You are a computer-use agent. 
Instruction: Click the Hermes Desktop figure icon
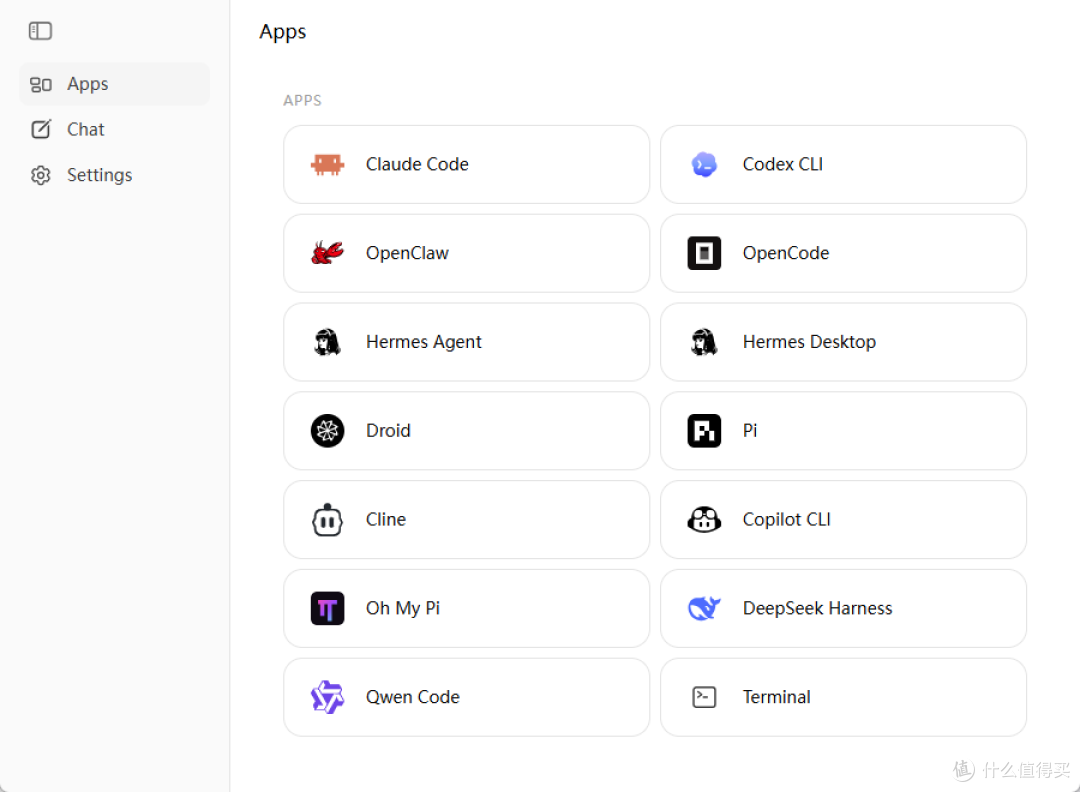[704, 342]
